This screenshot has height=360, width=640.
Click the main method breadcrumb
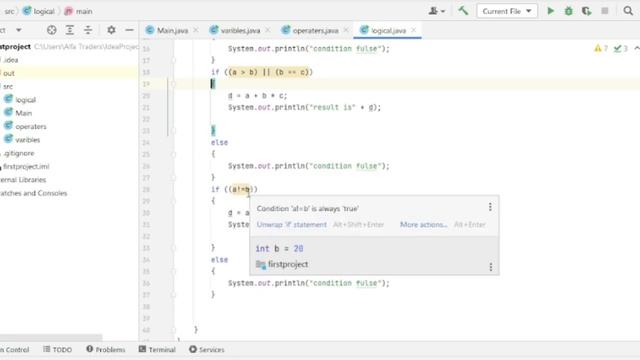point(78,11)
